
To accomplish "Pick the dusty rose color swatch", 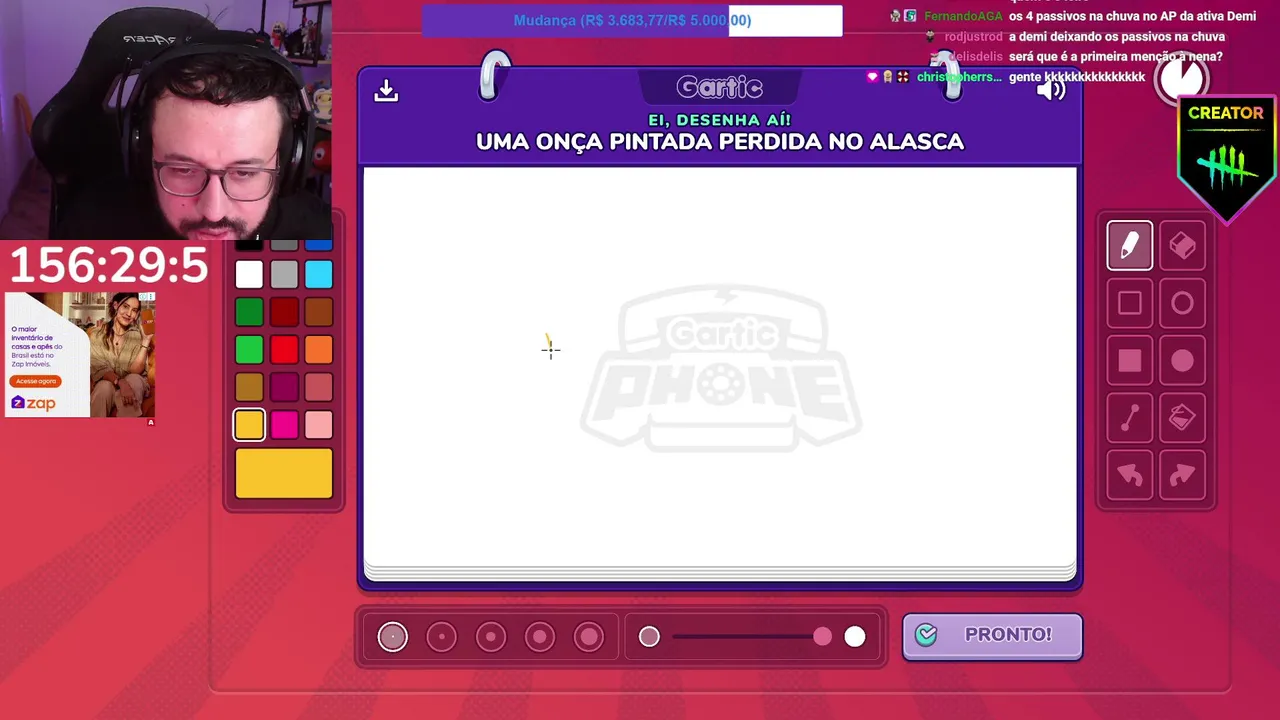I will (x=319, y=387).
